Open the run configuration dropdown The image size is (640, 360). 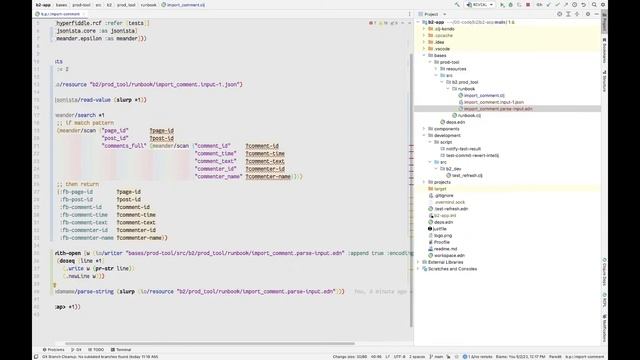click(480, 5)
